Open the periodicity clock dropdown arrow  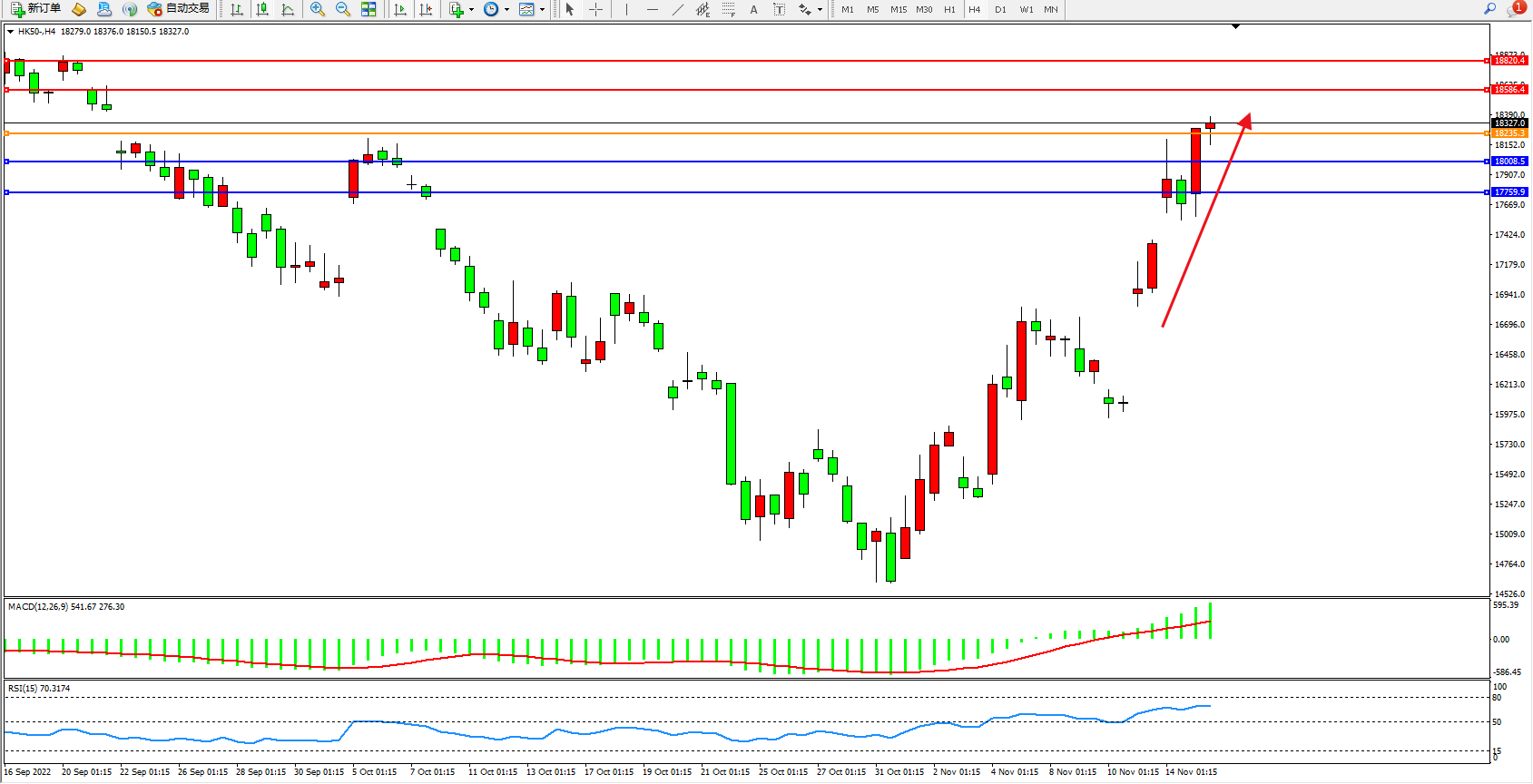click(x=506, y=10)
